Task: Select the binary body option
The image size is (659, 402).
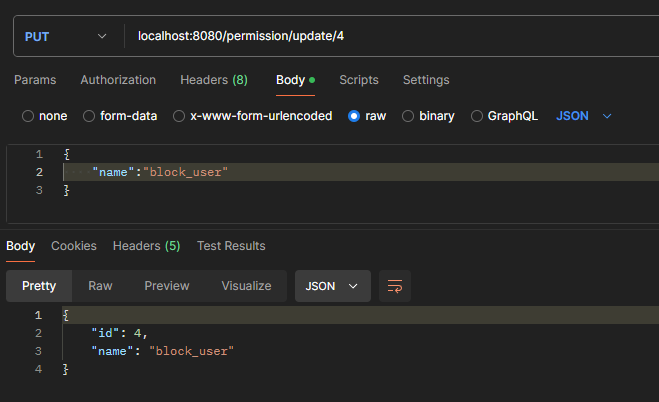Action: (408, 116)
